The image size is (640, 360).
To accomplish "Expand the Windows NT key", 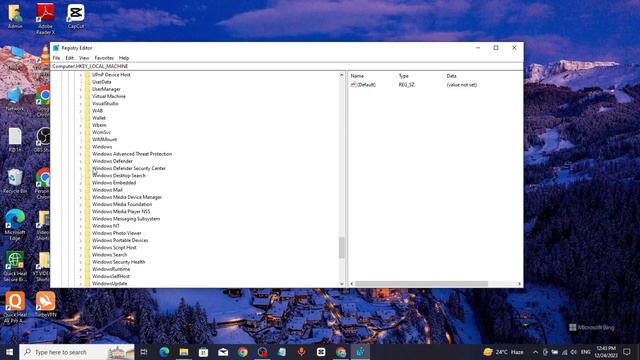I will click(x=81, y=226).
